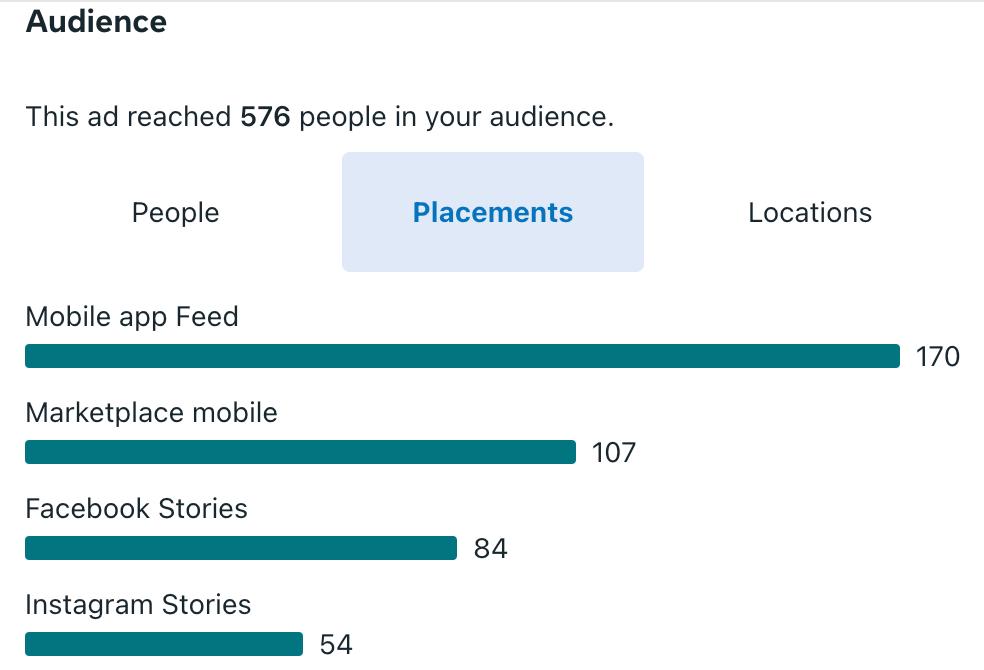Click the Facebook Stories label
Image resolution: width=984 pixels, height=670 pixels.
(136, 509)
